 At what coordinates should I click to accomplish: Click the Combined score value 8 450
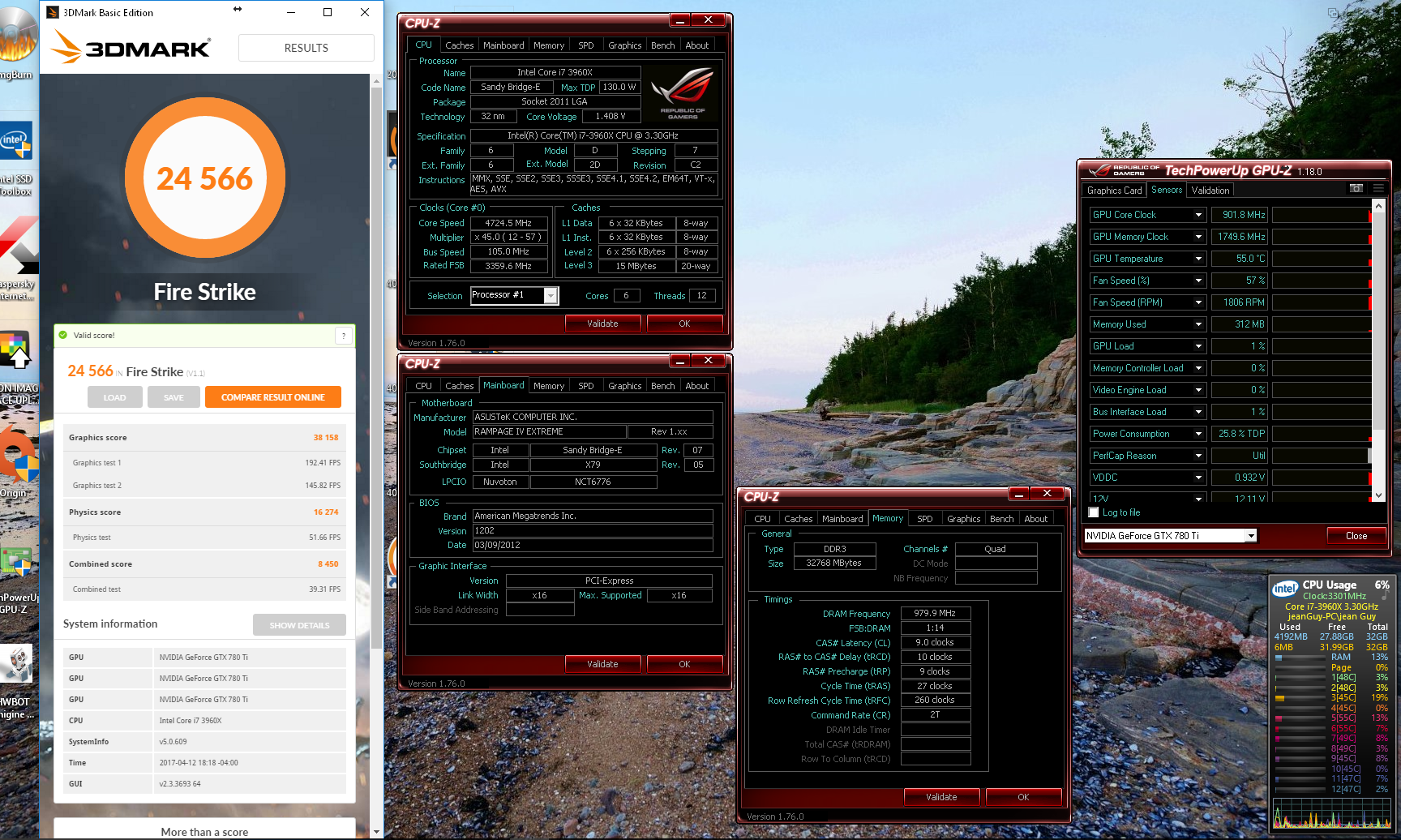(x=328, y=564)
